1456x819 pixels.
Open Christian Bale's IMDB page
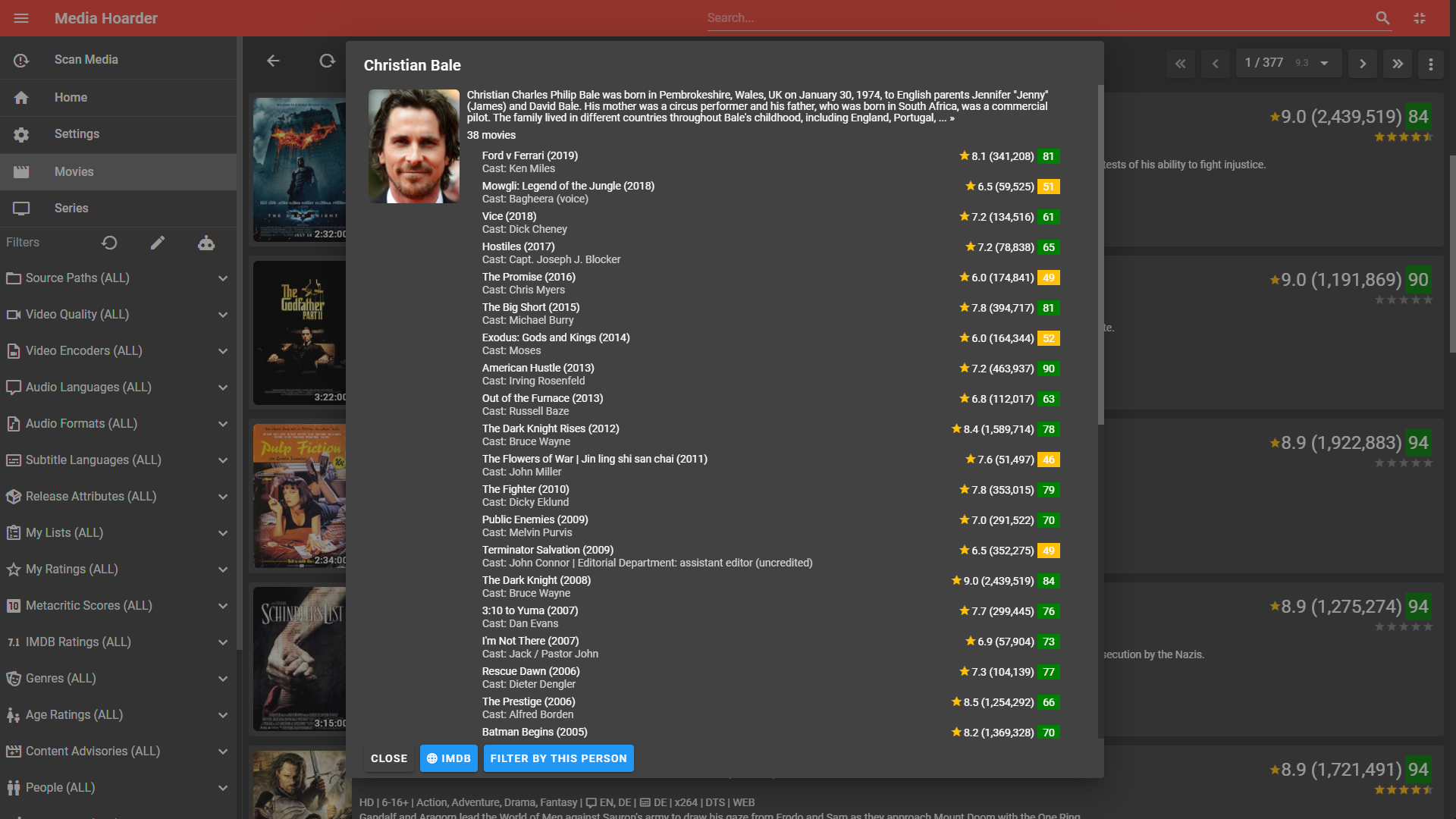tap(449, 758)
